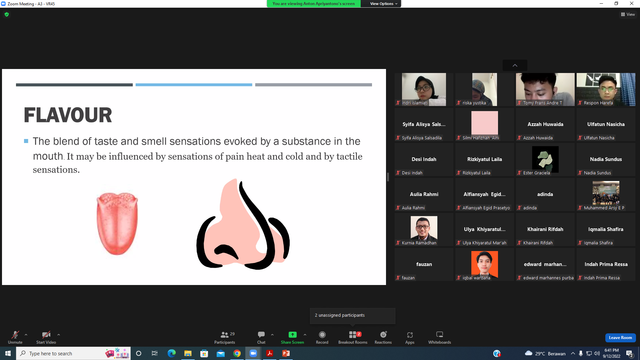Open Breakout Rooms
Image resolution: width=640 pixels, height=360 pixels.
pyautogui.click(x=353, y=337)
